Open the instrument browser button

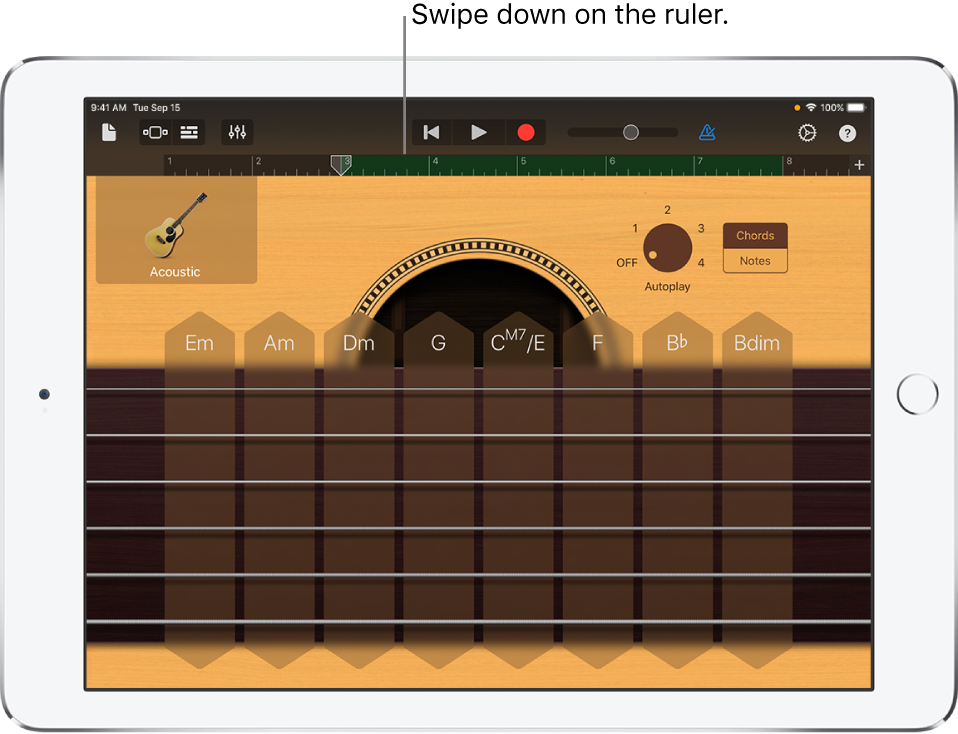click(x=155, y=132)
